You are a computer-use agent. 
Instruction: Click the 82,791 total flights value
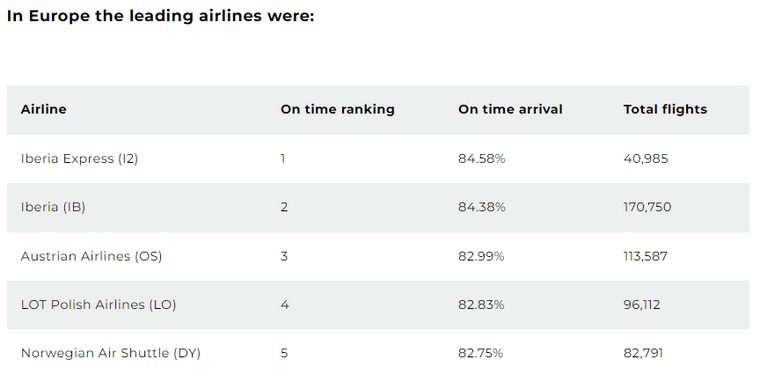click(643, 353)
